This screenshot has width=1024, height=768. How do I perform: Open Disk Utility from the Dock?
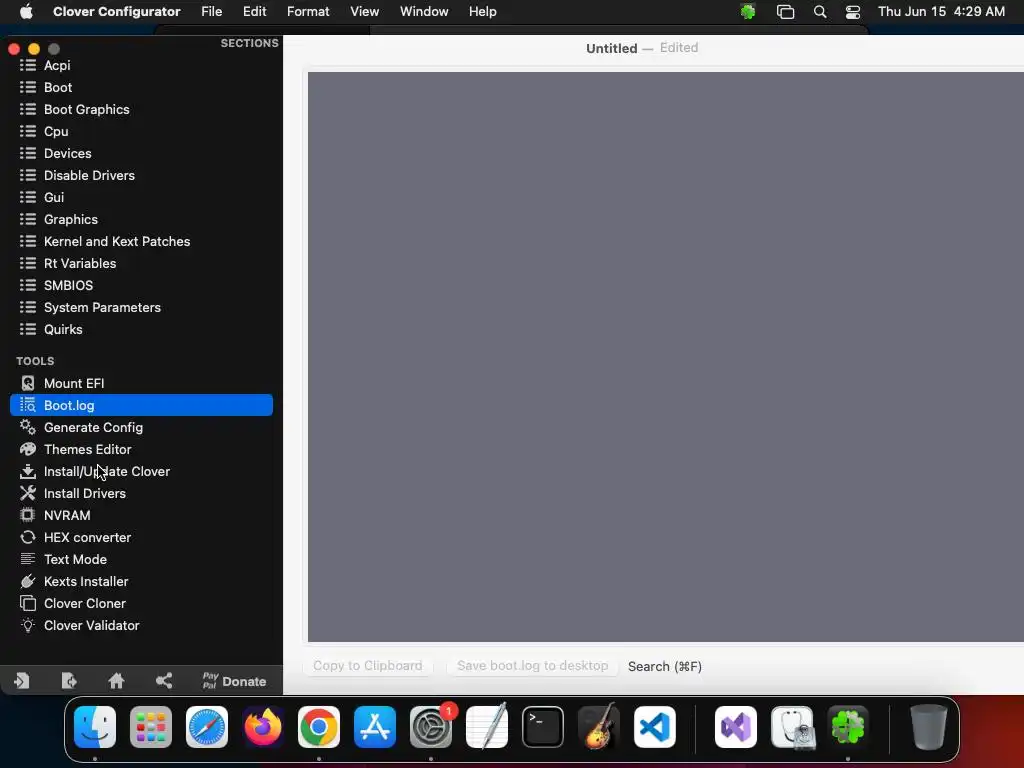tap(792, 727)
